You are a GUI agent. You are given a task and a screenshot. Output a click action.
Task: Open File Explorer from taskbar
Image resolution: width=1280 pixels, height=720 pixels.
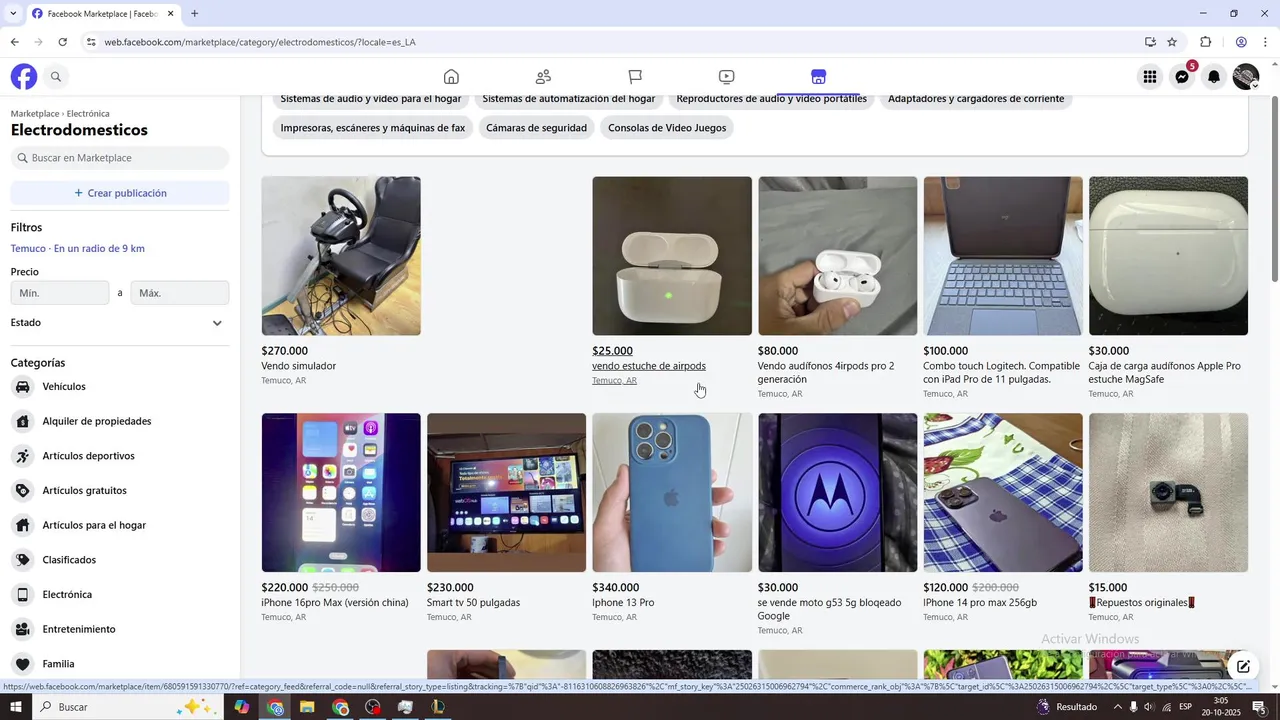coord(307,707)
